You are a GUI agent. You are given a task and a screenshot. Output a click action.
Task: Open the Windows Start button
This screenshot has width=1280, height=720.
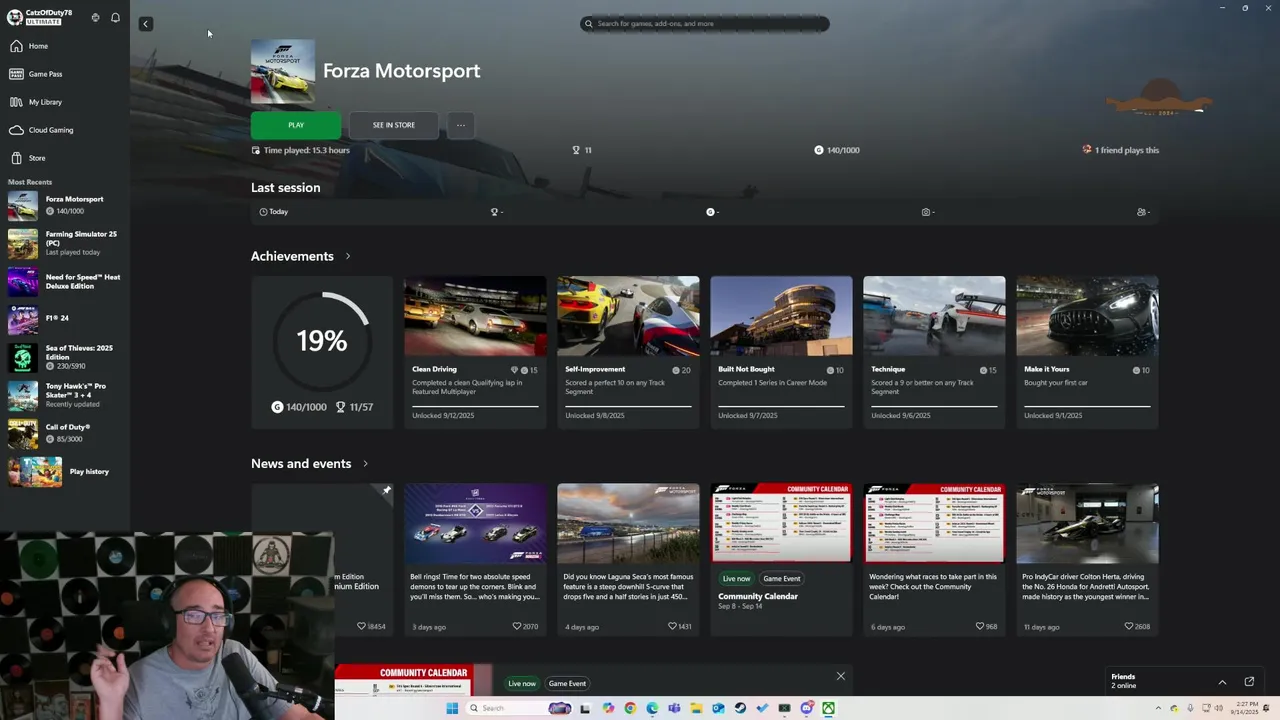point(452,708)
